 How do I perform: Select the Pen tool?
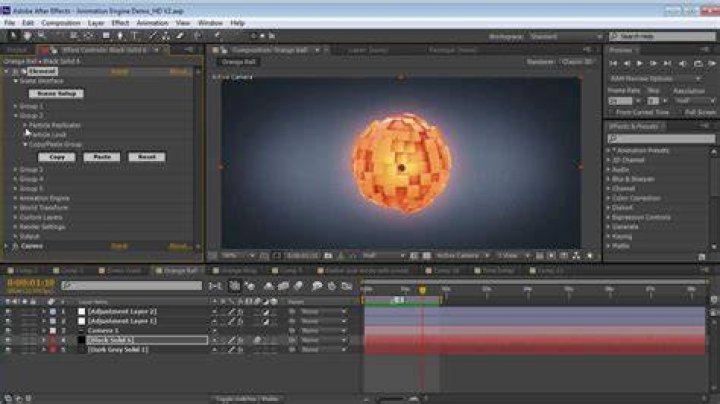pyautogui.click(x=120, y=36)
